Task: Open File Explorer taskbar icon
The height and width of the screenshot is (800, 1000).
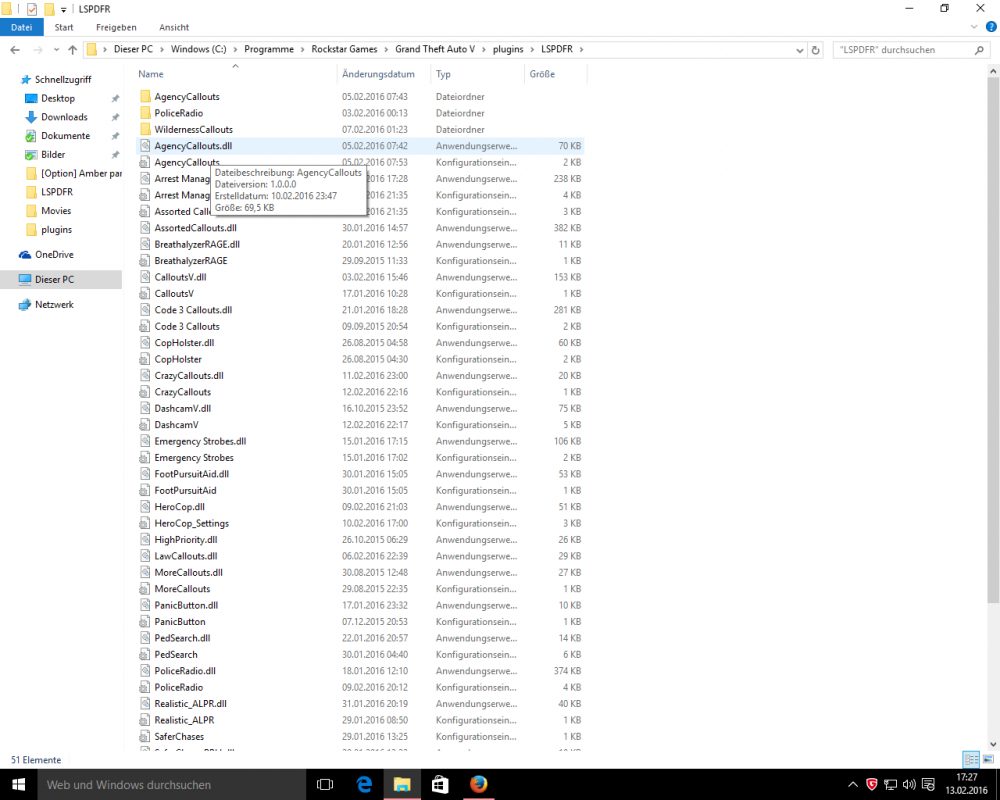Action: point(402,785)
